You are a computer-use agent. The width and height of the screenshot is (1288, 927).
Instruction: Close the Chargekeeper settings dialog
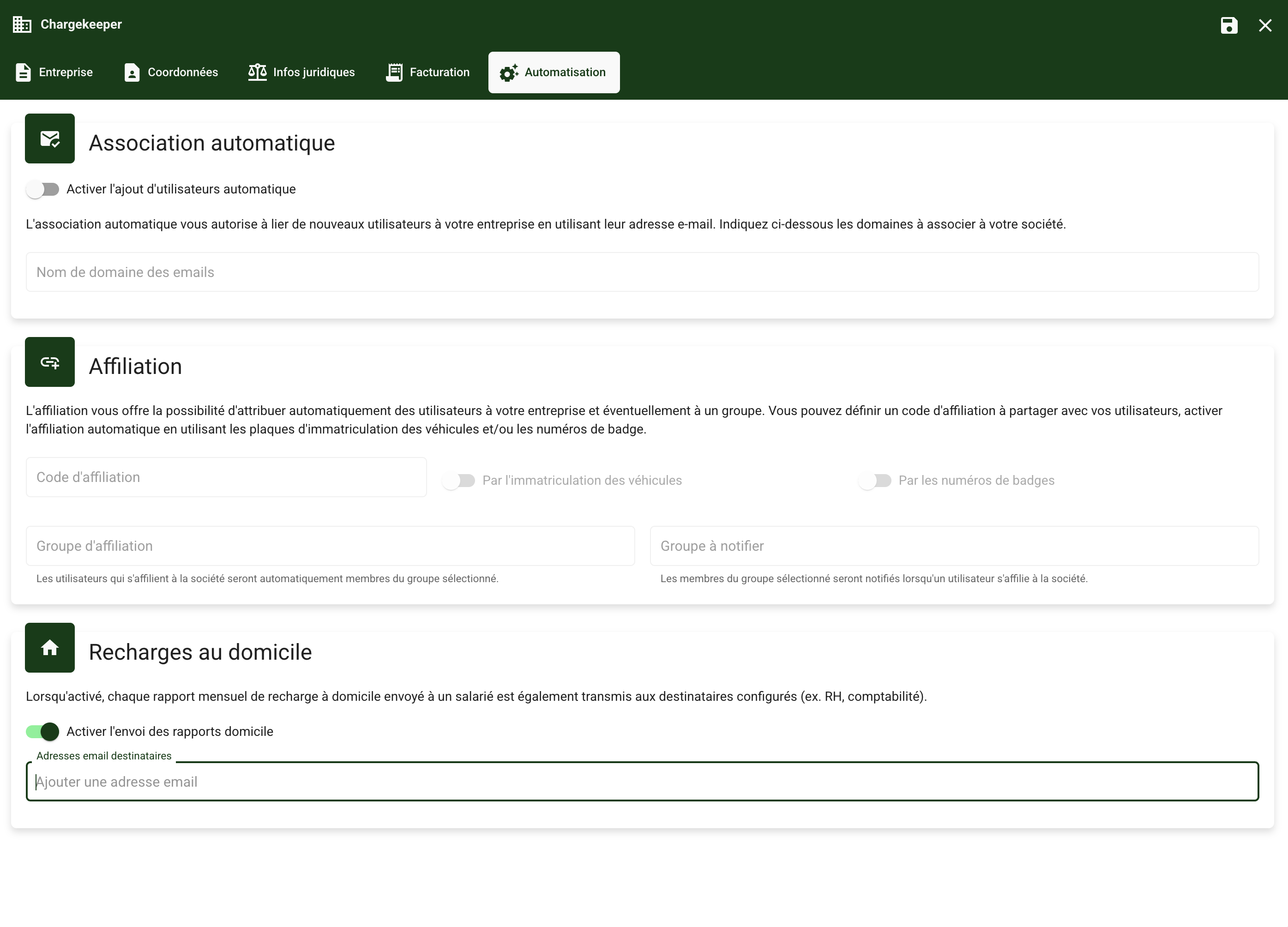pos(1265,25)
